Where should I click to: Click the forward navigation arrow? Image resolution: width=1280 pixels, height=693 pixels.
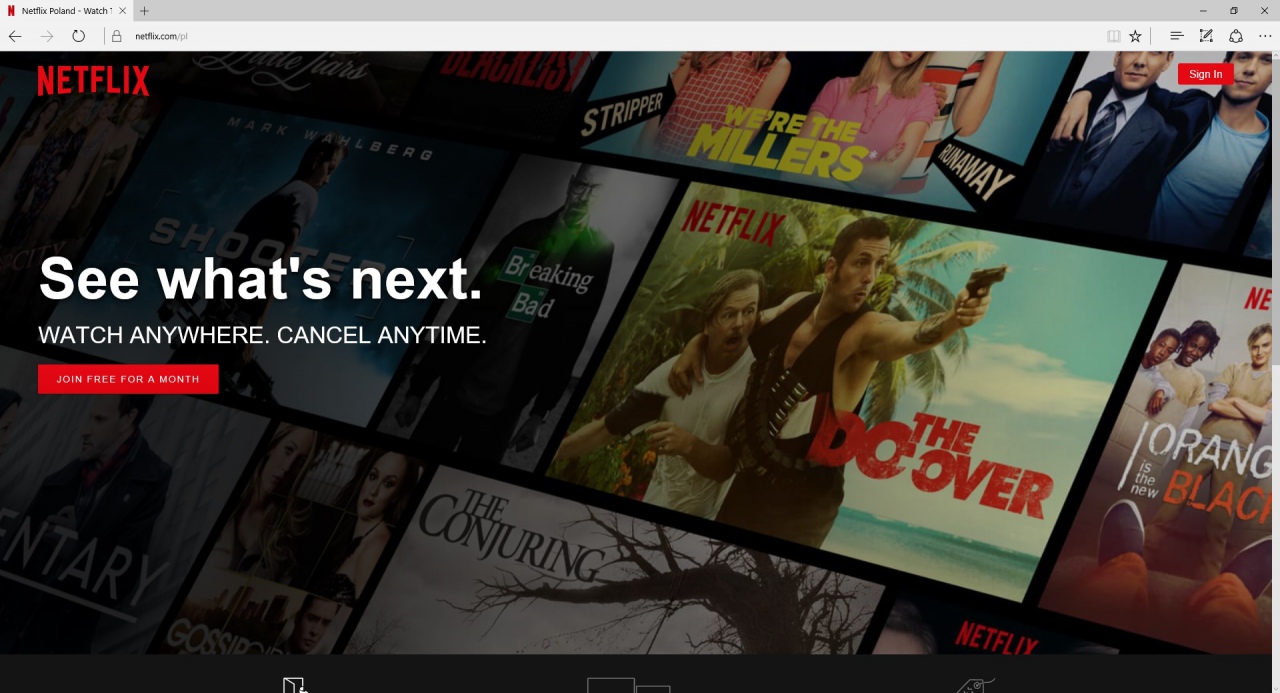pyautogui.click(x=46, y=35)
